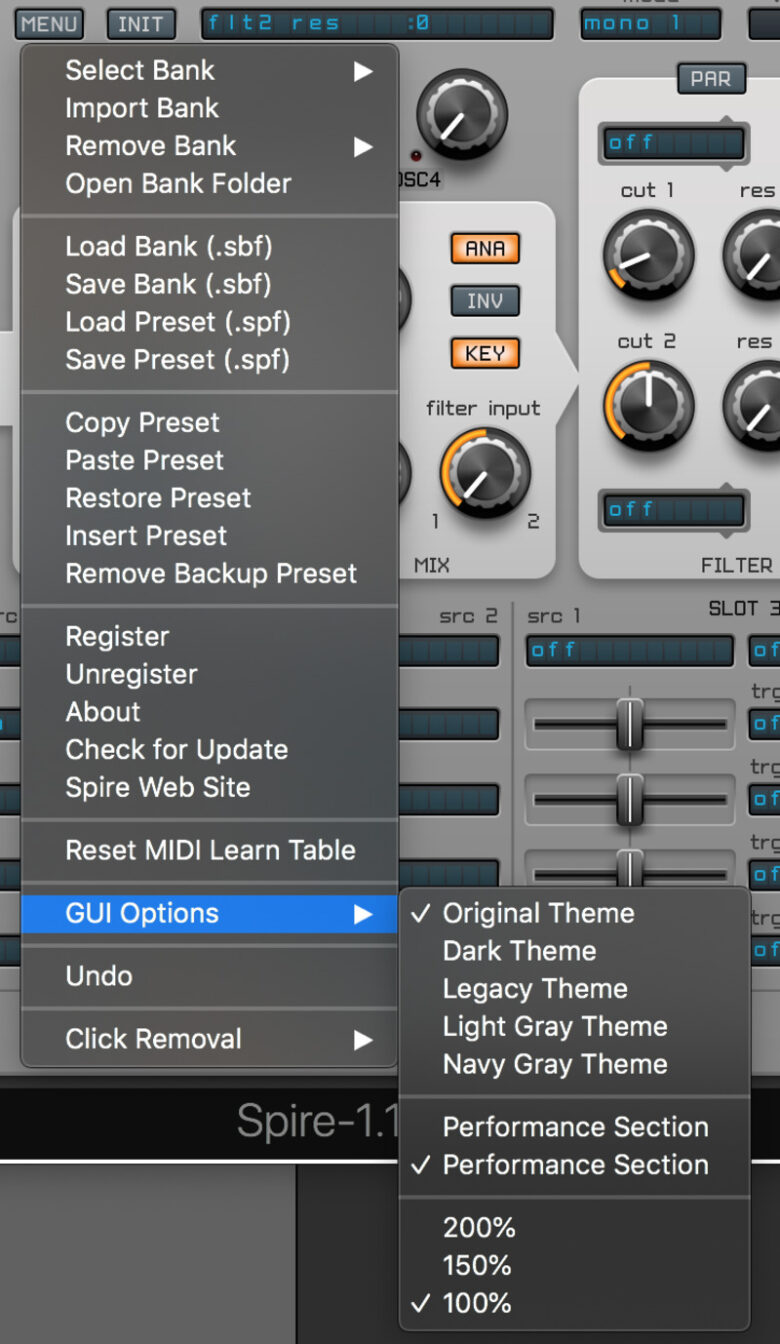This screenshot has height=1344, width=780.
Task: Click the second slider under src 1 off
Action: point(630,798)
